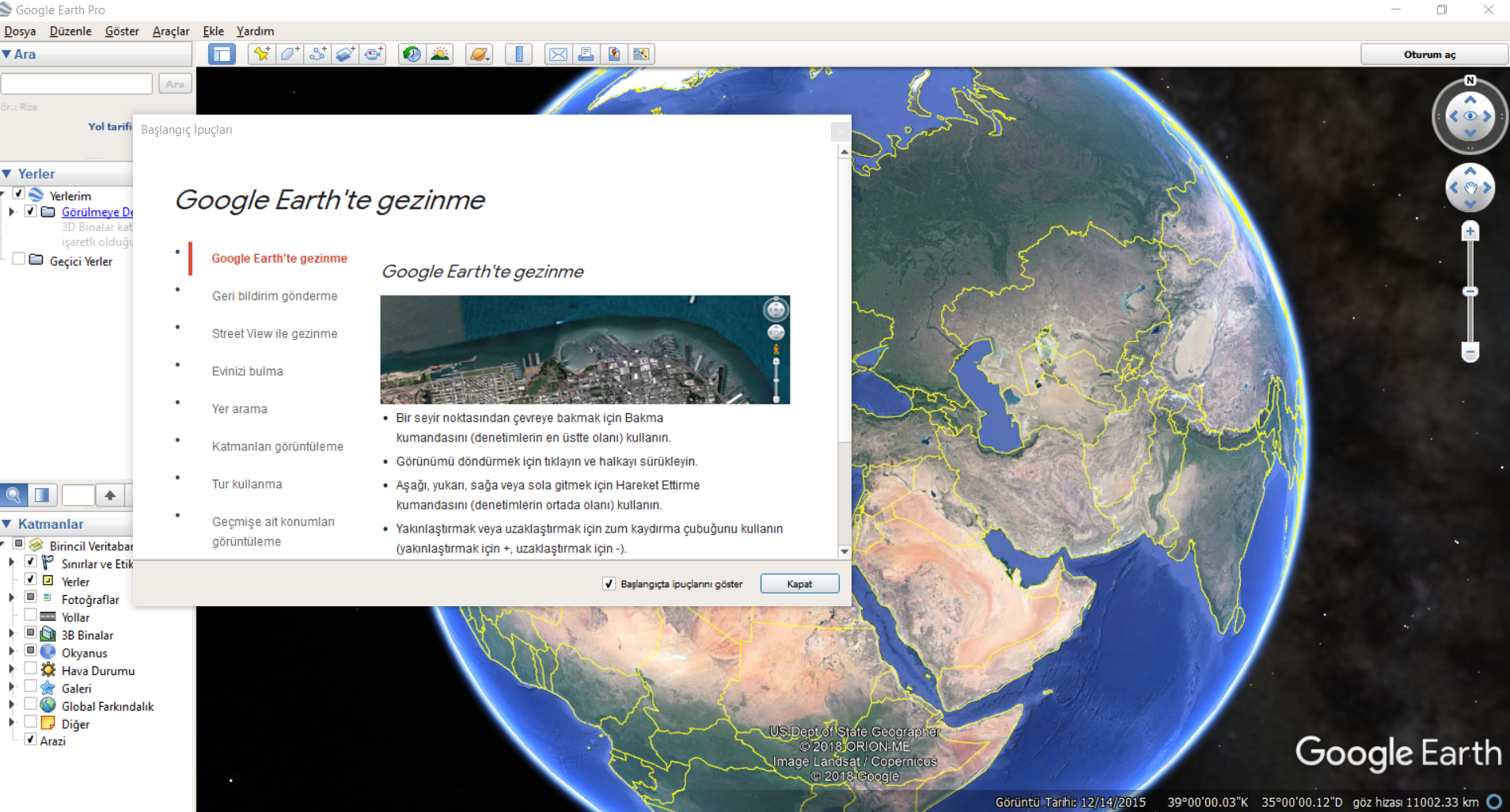Image resolution: width=1510 pixels, height=812 pixels.
Task: Collapse the Yerler panel header
Action: click(6, 173)
